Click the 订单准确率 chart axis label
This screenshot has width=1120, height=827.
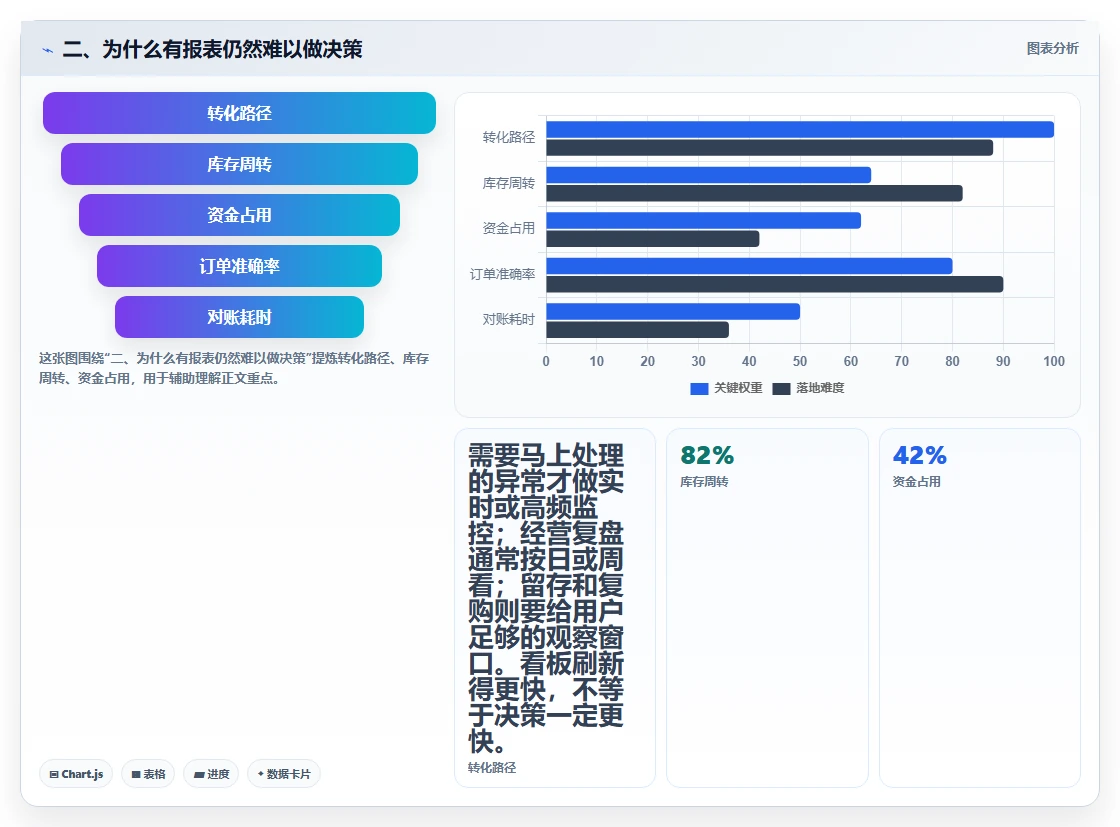502,274
